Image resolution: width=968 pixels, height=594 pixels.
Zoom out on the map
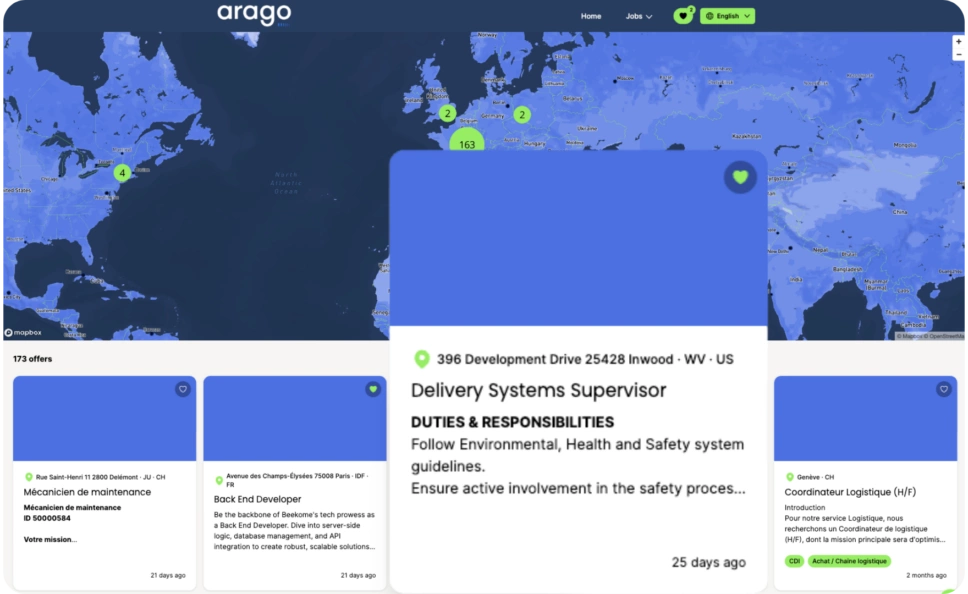click(958, 54)
